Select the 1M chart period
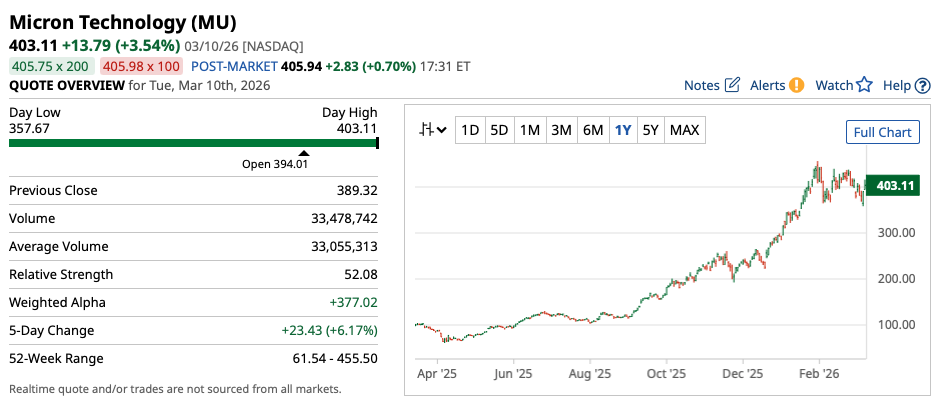The image size is (939, 405). [x=530, y=130]
